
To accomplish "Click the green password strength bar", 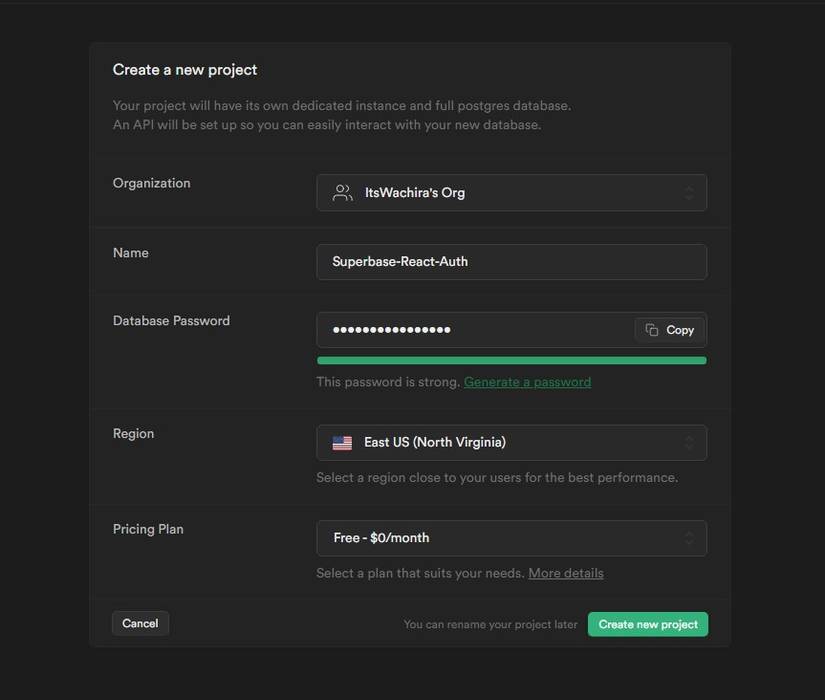I will click(511, 360).
